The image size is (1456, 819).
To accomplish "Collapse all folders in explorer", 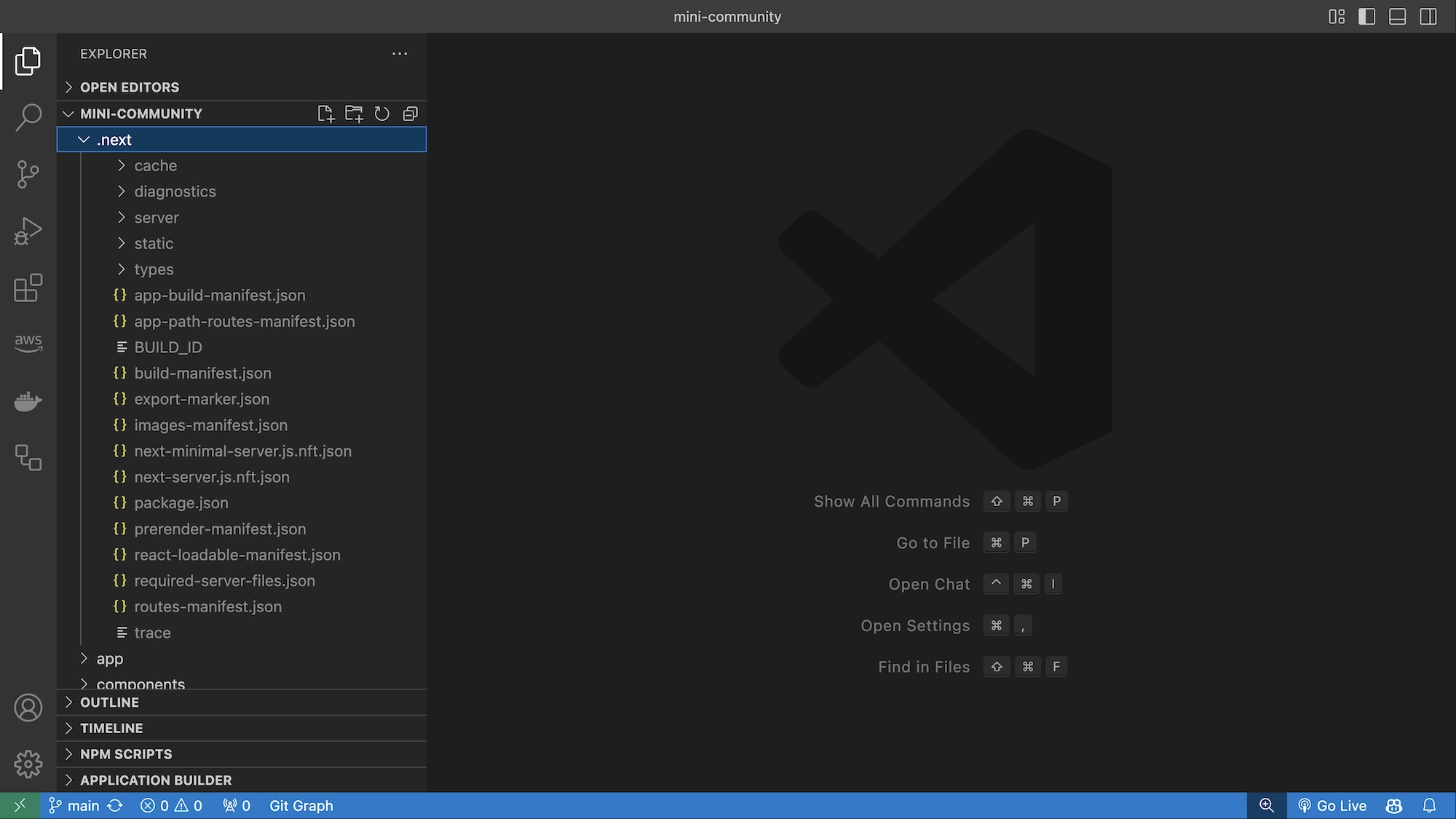I will [411, 114].
